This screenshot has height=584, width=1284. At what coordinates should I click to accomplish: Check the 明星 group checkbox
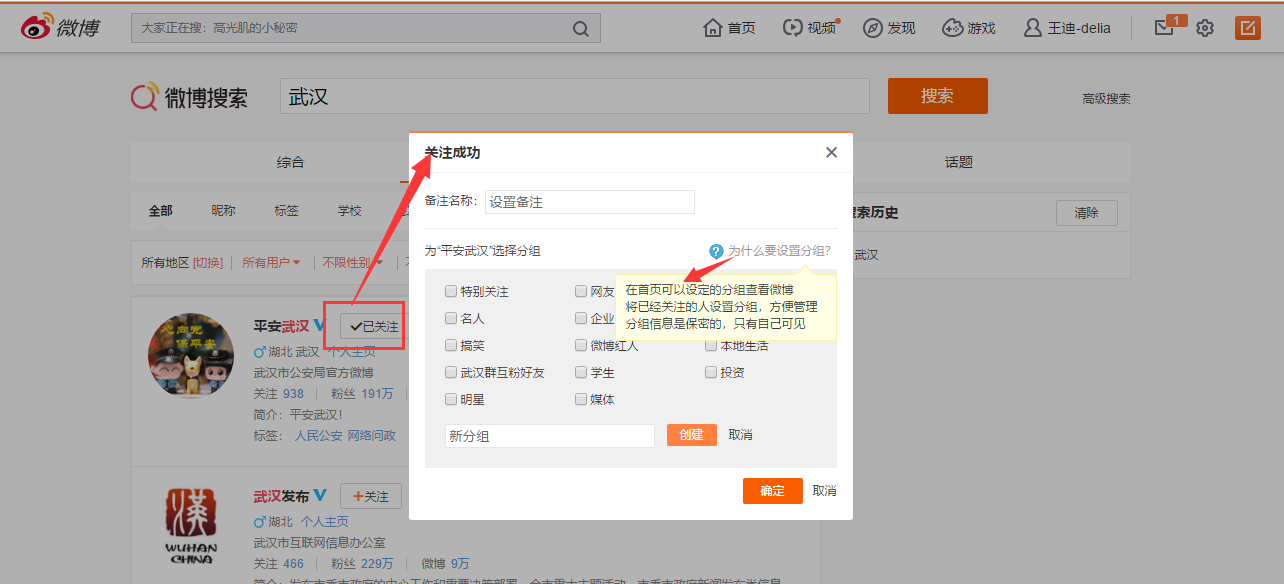coord(451,400)
